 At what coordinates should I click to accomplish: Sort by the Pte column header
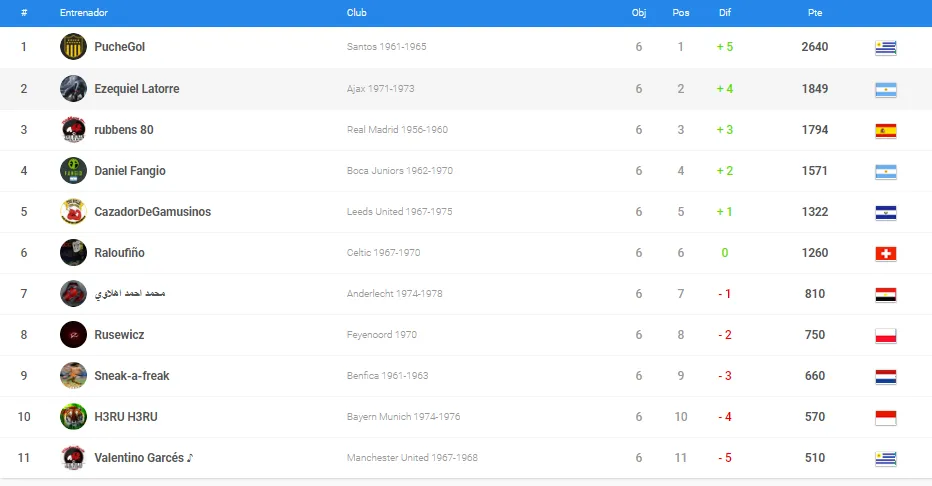tap(815, 12)
